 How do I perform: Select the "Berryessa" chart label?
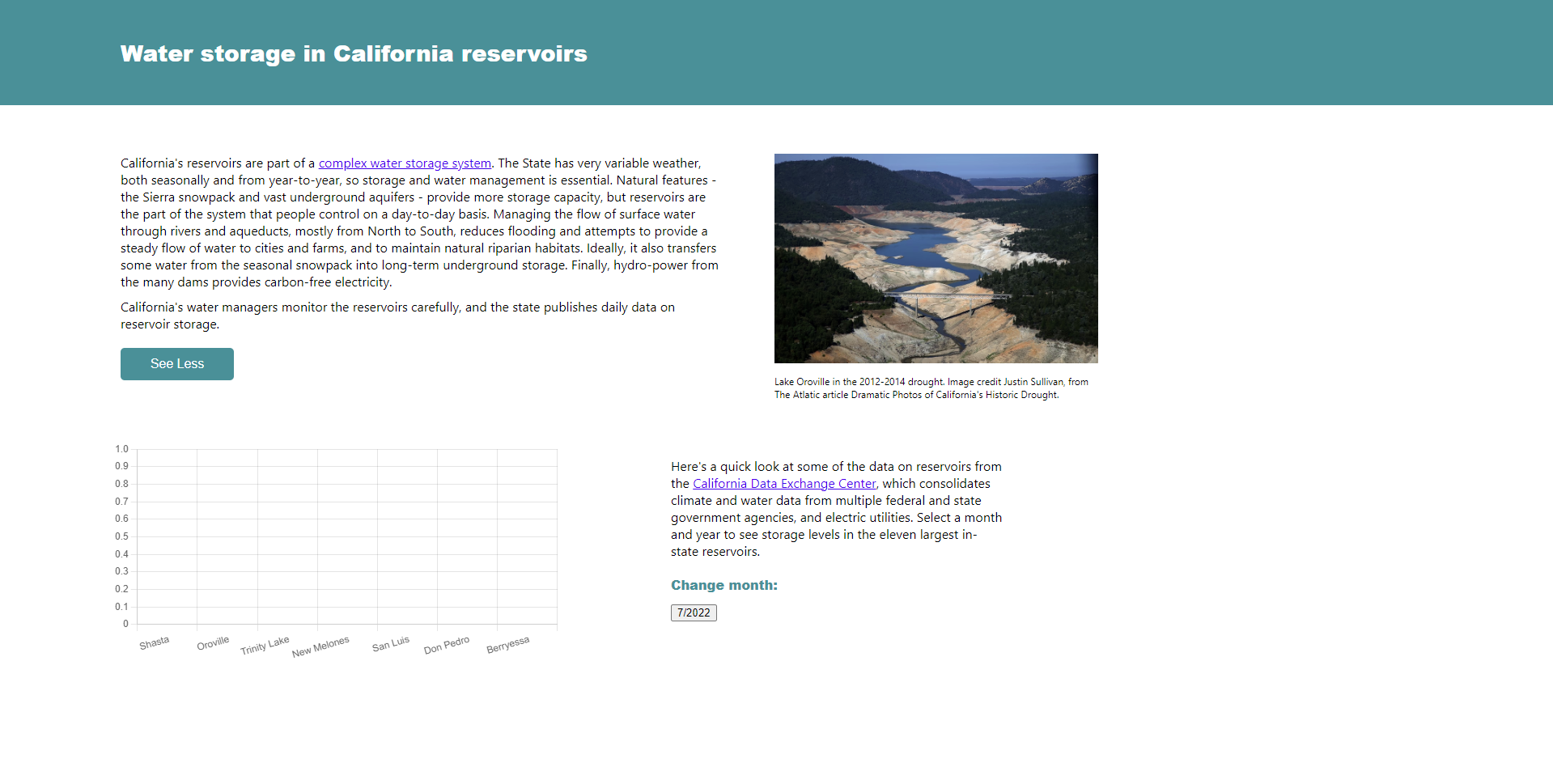pos(508,644)
